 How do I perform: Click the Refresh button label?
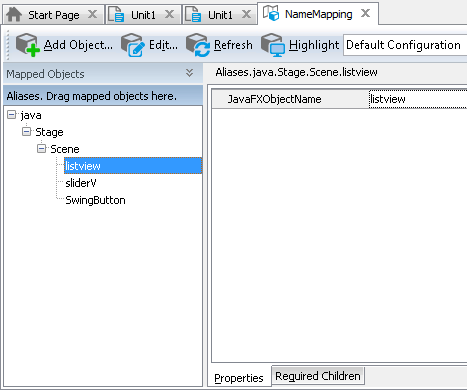click(x=233, y=45)
